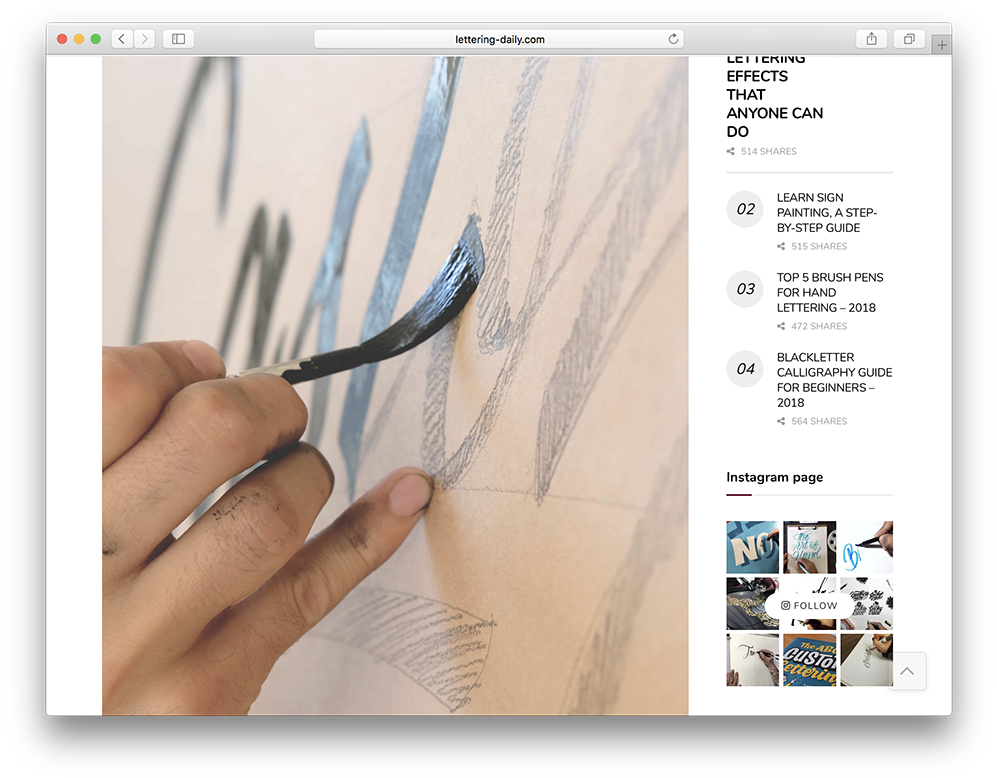Open a new tab
This screenshot has width=997, height=778.
click(x=941, y=43)
